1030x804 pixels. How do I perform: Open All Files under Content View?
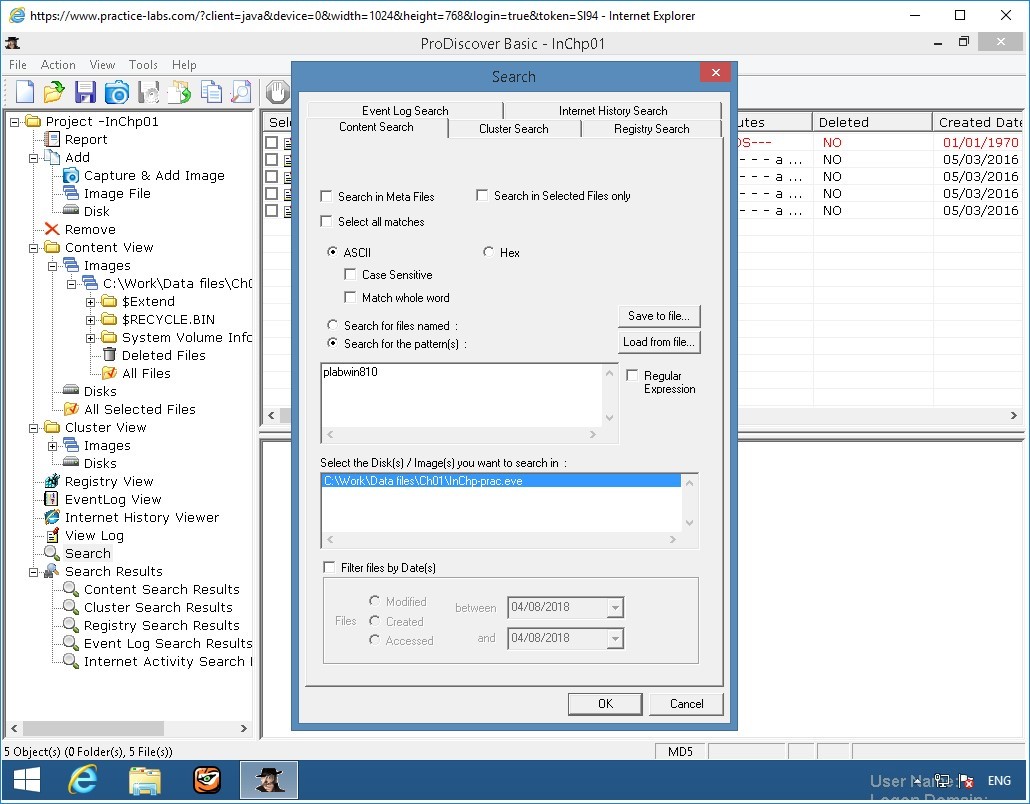tap(146, 373)
